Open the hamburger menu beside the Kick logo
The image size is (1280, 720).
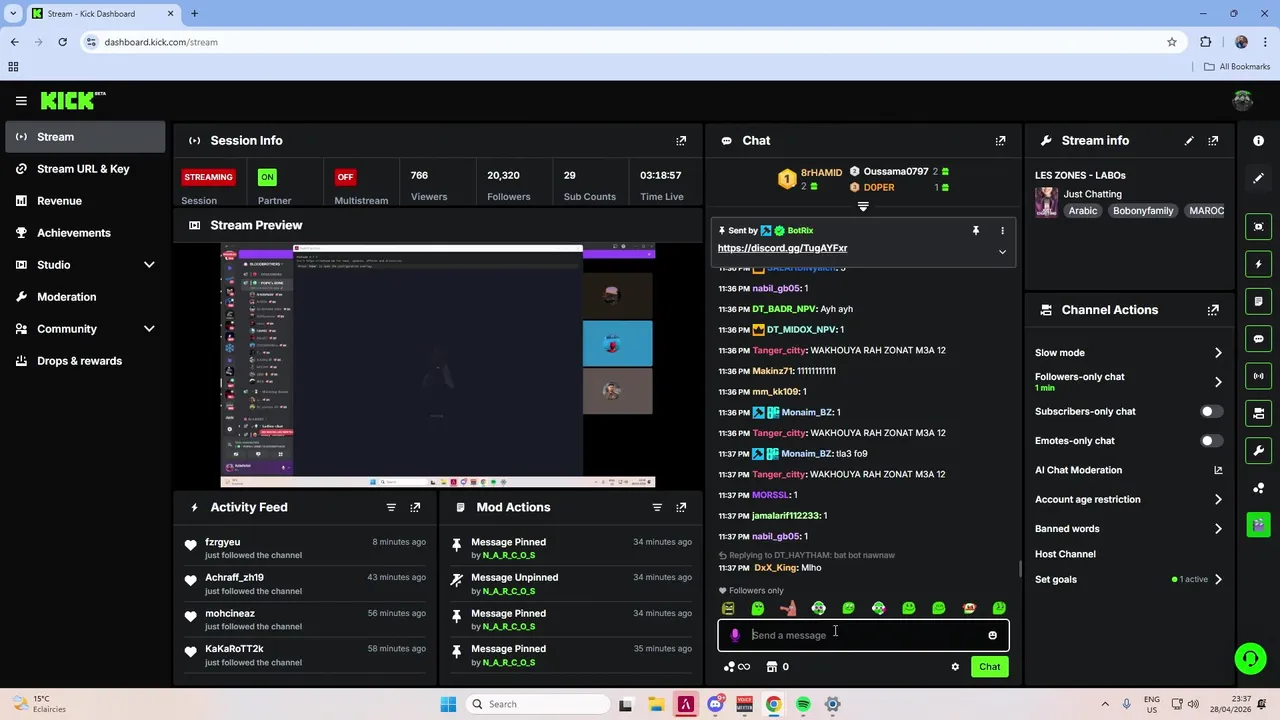point(21,100)
